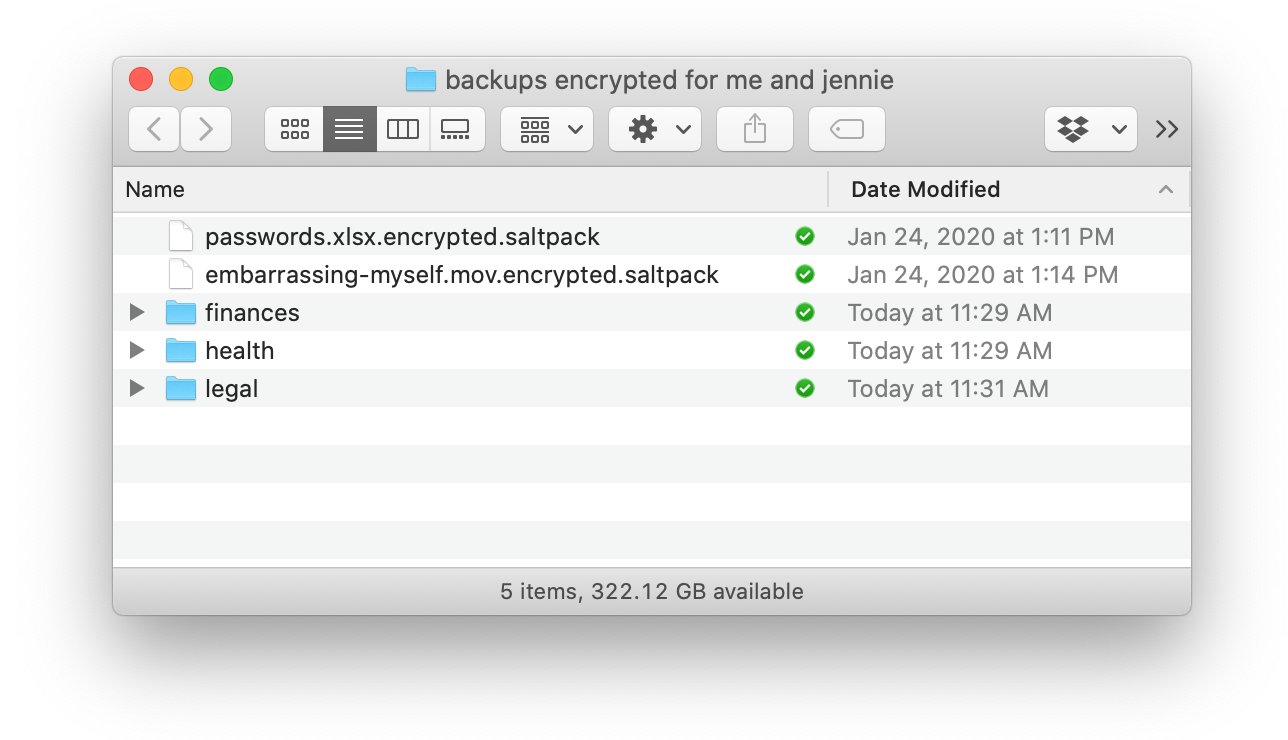Click date Jan 24, 2020 at 1:14 PM

[x=982, y=275]
